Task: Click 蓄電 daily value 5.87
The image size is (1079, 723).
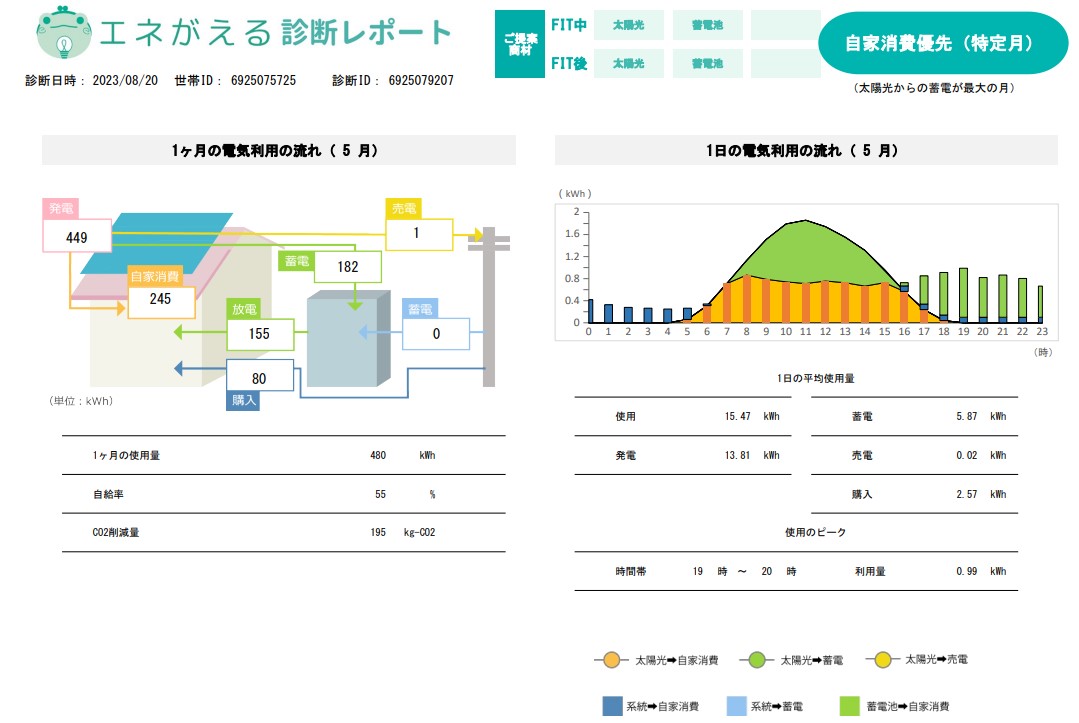Action: (967, 416)
